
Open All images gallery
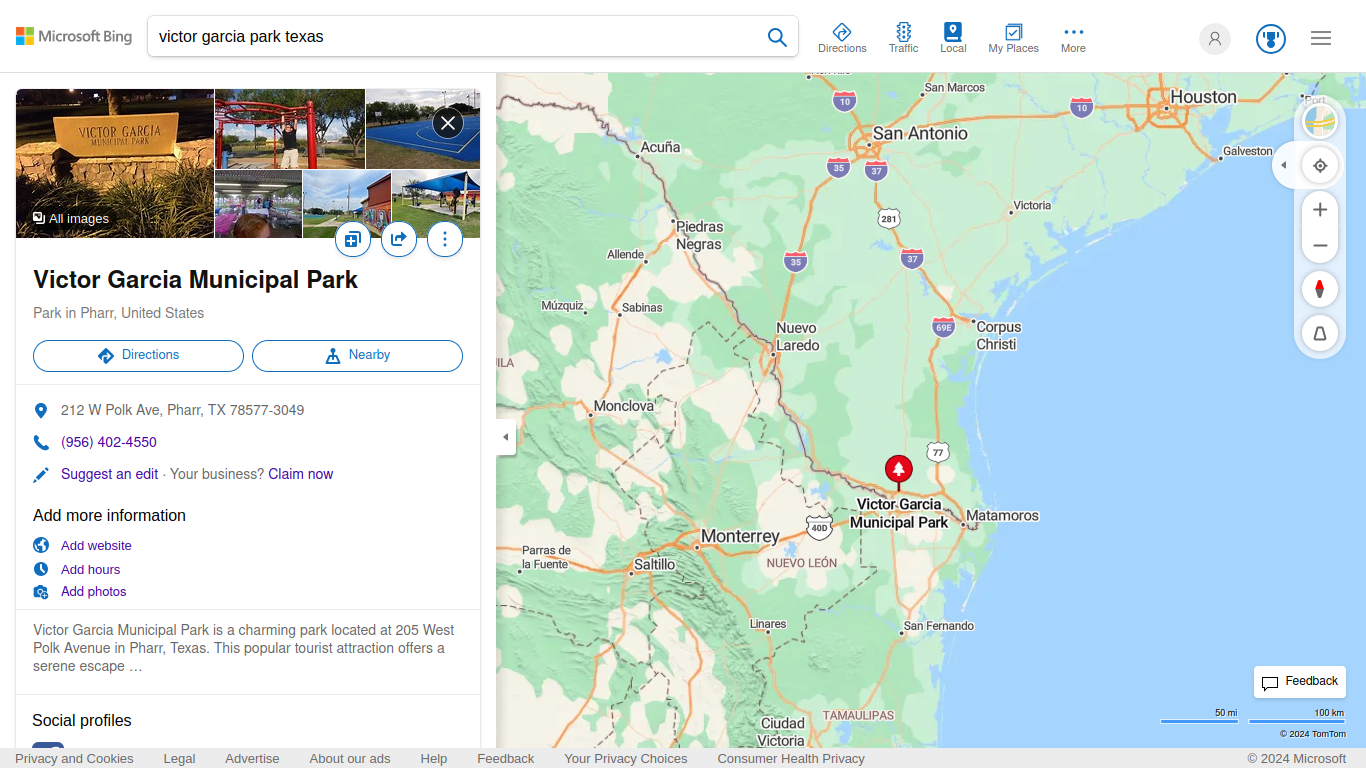(x=71, y=218)
